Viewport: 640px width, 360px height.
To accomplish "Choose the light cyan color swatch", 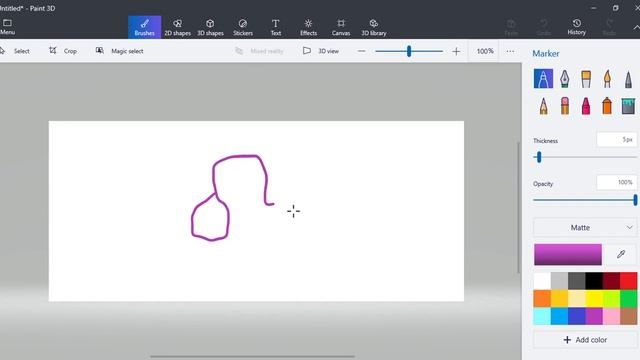I will 542,316.
